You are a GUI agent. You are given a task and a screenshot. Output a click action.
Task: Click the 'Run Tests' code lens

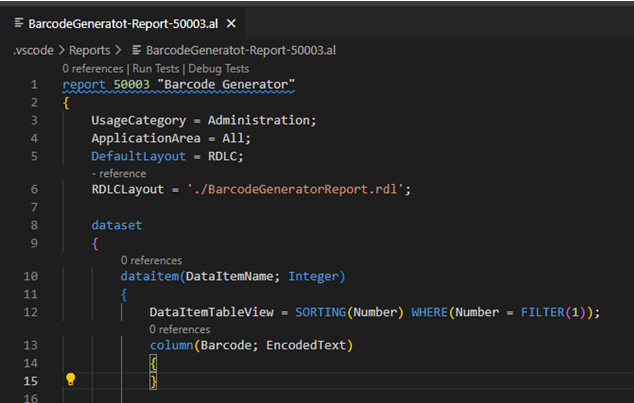(x=156, y=69)
